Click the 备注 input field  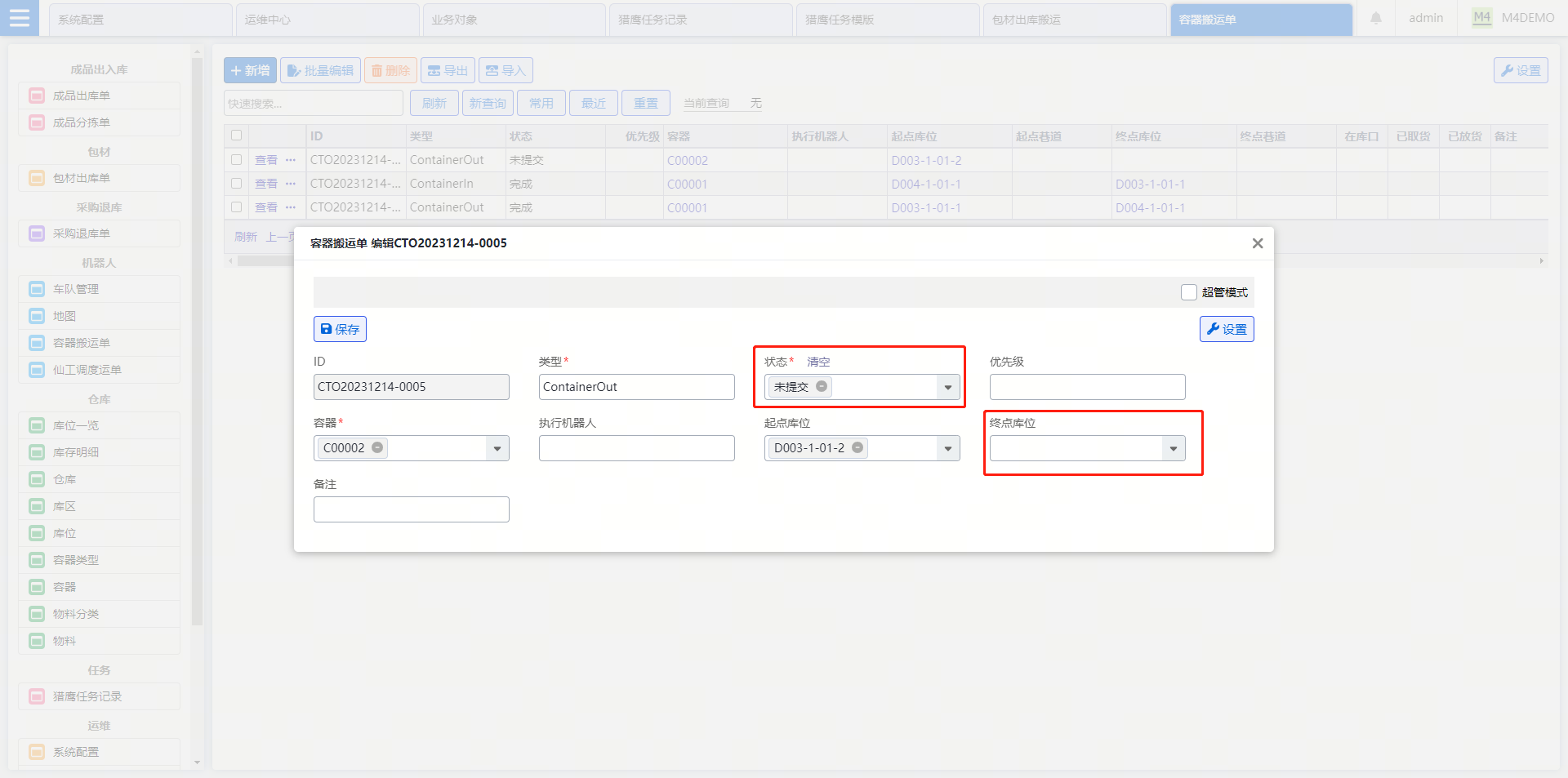point(411,509)
